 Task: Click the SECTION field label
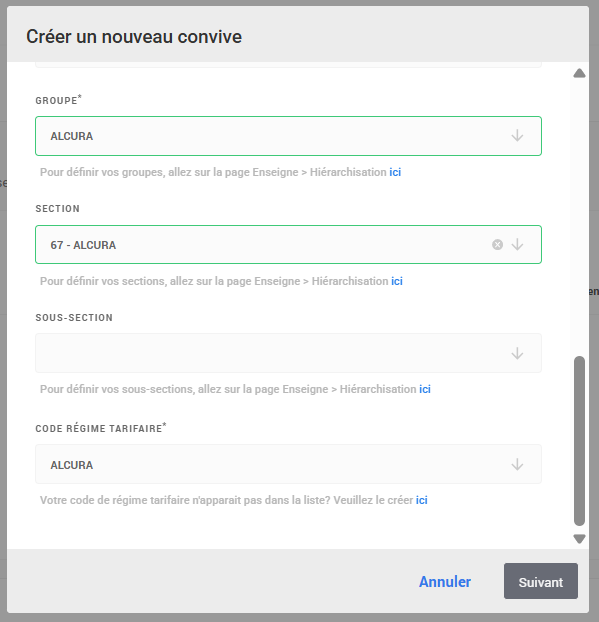pyautogui.click(x=58, y=209)
